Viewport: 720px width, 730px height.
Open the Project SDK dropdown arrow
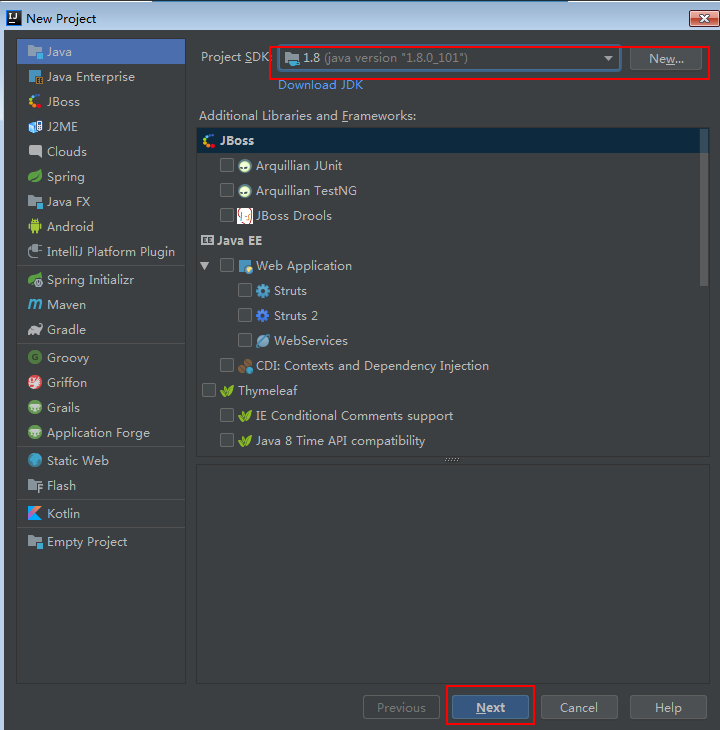(x=608, y=58)
